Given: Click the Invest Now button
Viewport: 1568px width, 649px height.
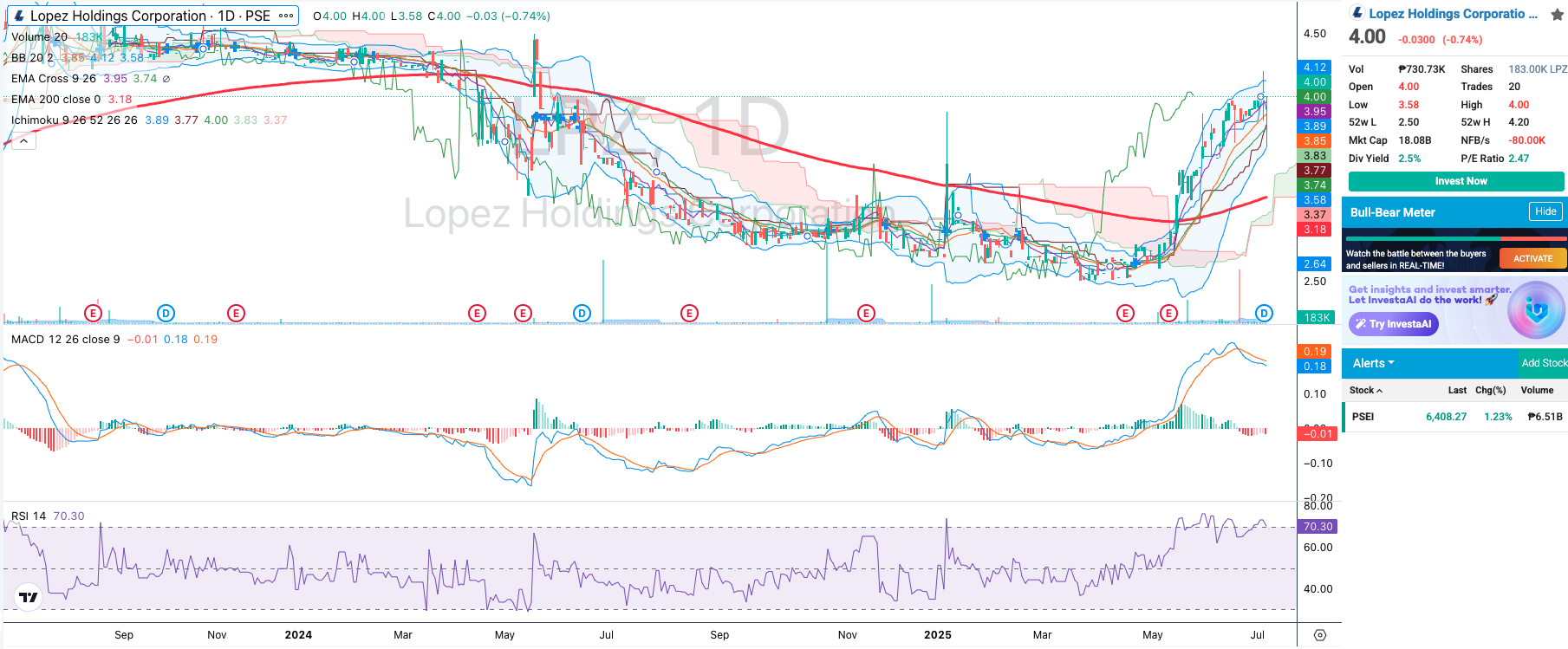Looking at the screenshot, I should click(x=1456, y=181).
